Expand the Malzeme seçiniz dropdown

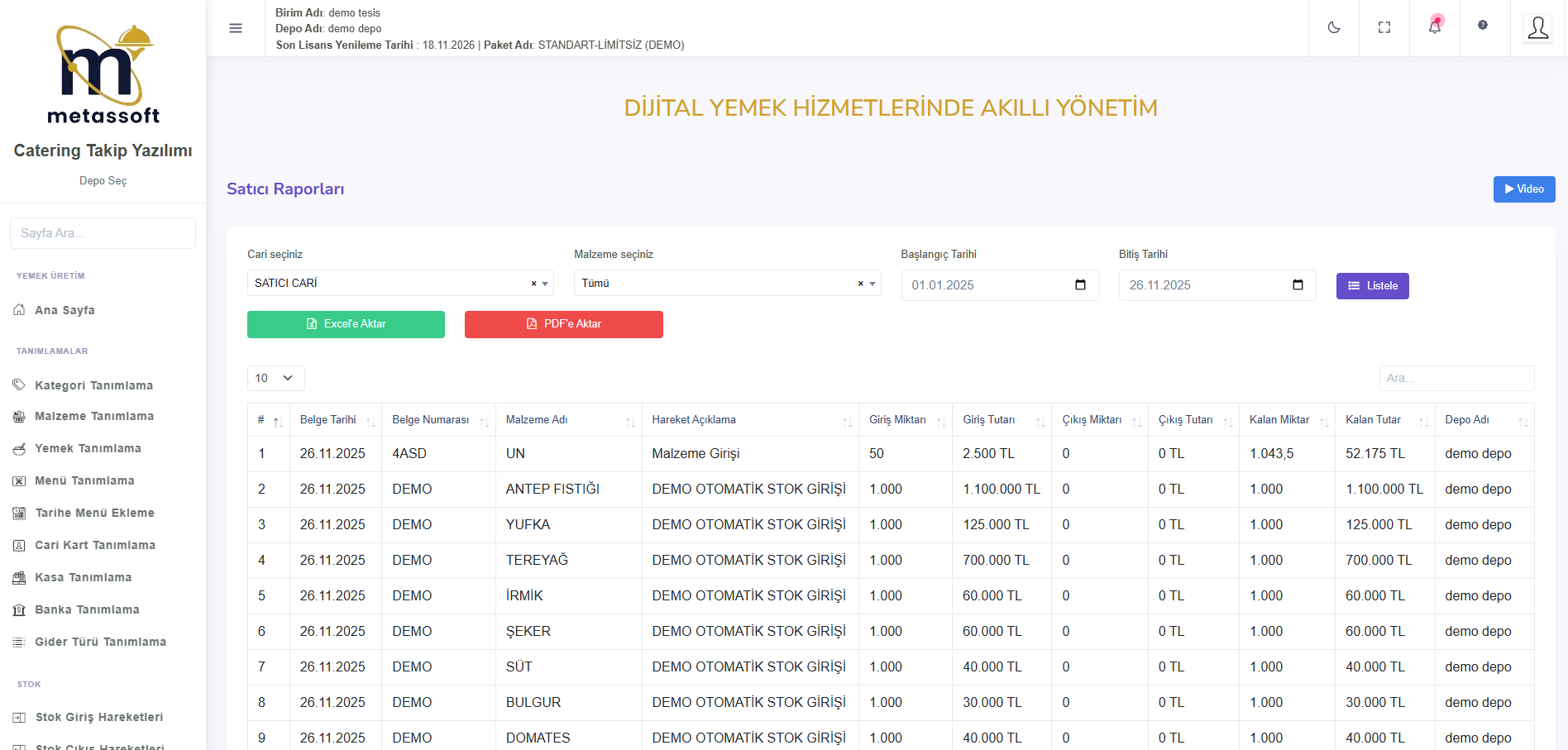(872, 284)
